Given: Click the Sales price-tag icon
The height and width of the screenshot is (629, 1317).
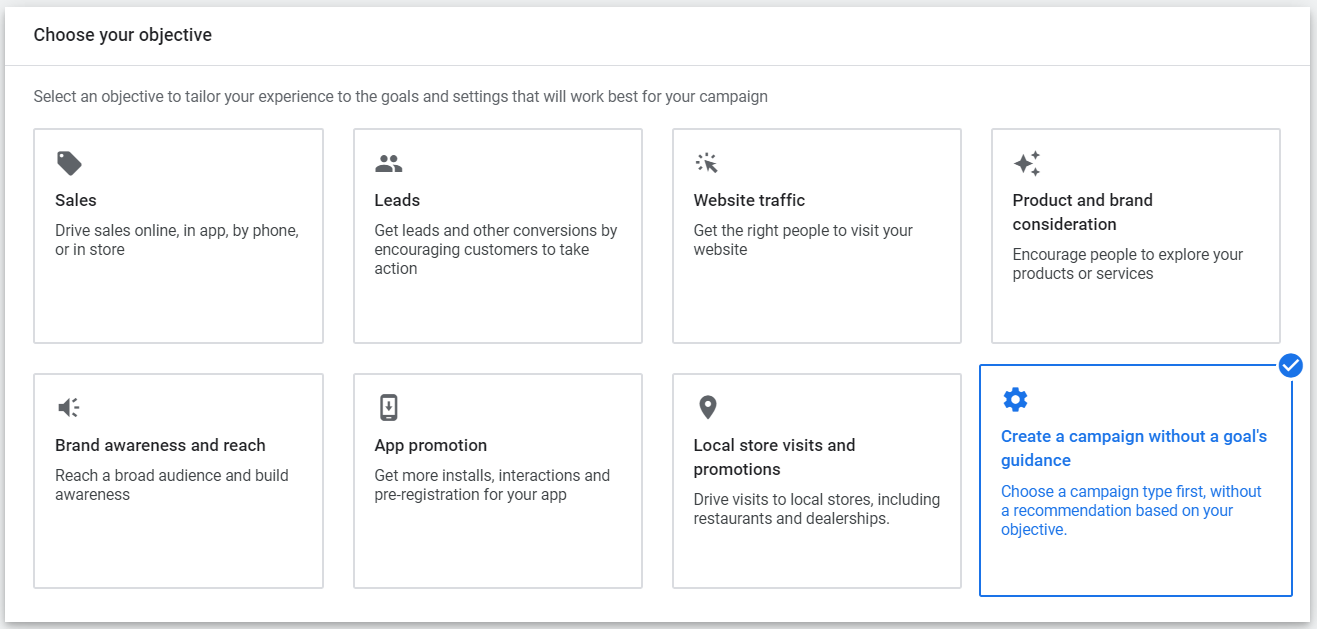Looking at the screenshot, I should [x=68, y=162].
